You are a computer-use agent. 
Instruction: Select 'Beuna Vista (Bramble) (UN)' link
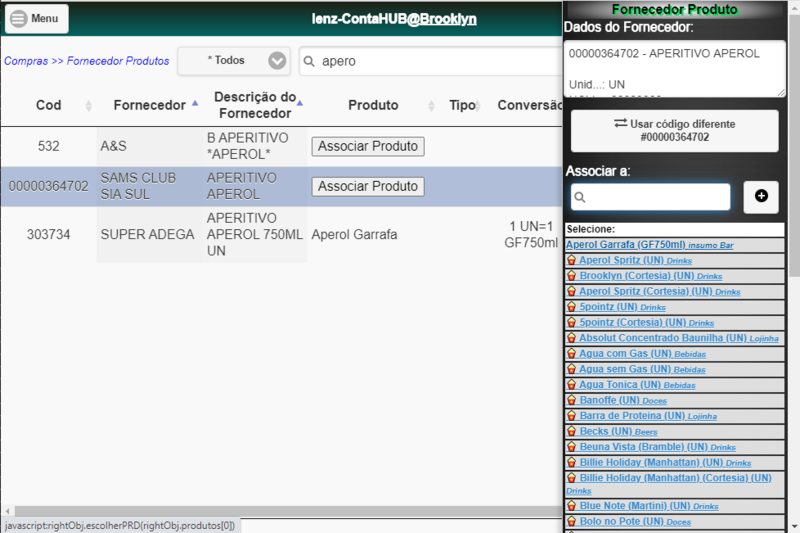(x=657, y=447)
